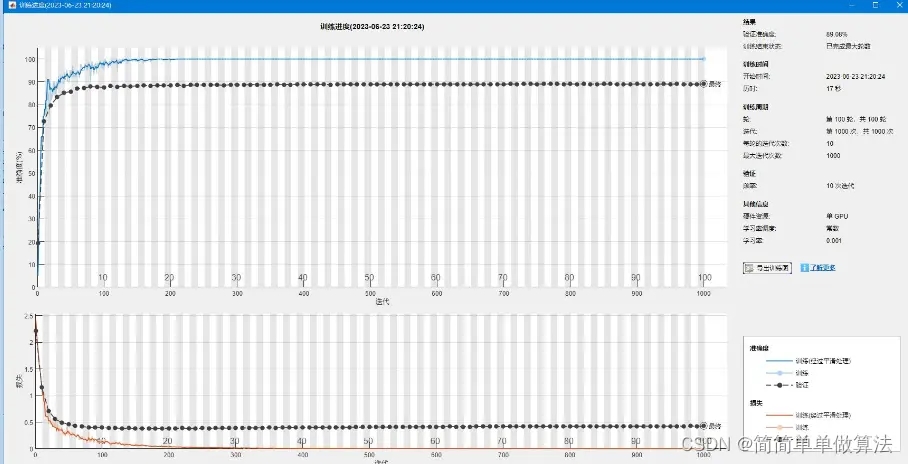The width and height of the screenshot is (908, 464).
Task: Select the iteration progress text '1000 of 1000'
Action: [x=860, y=131]
